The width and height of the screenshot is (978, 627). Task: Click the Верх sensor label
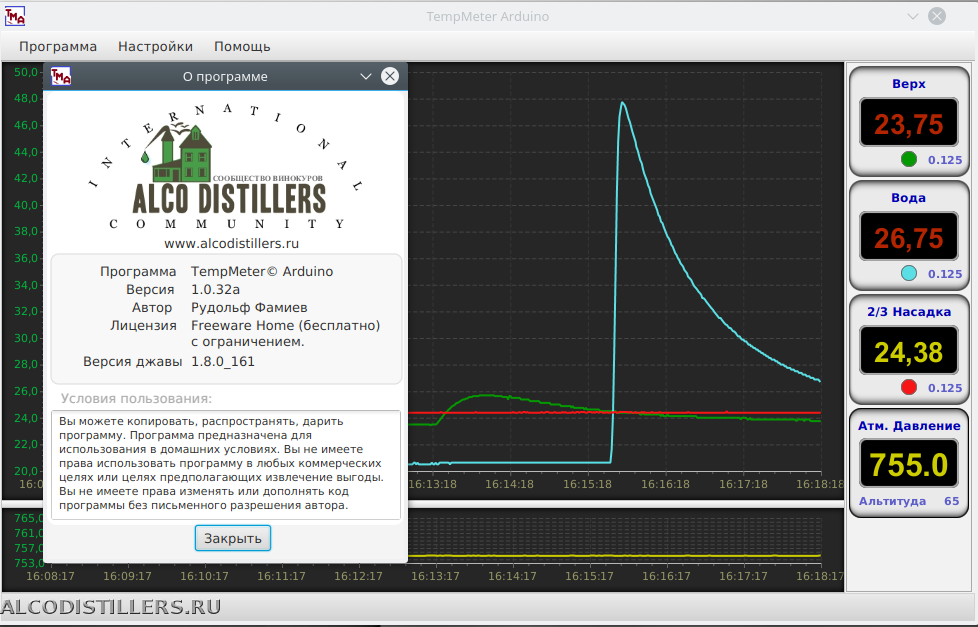click(909, 84)
